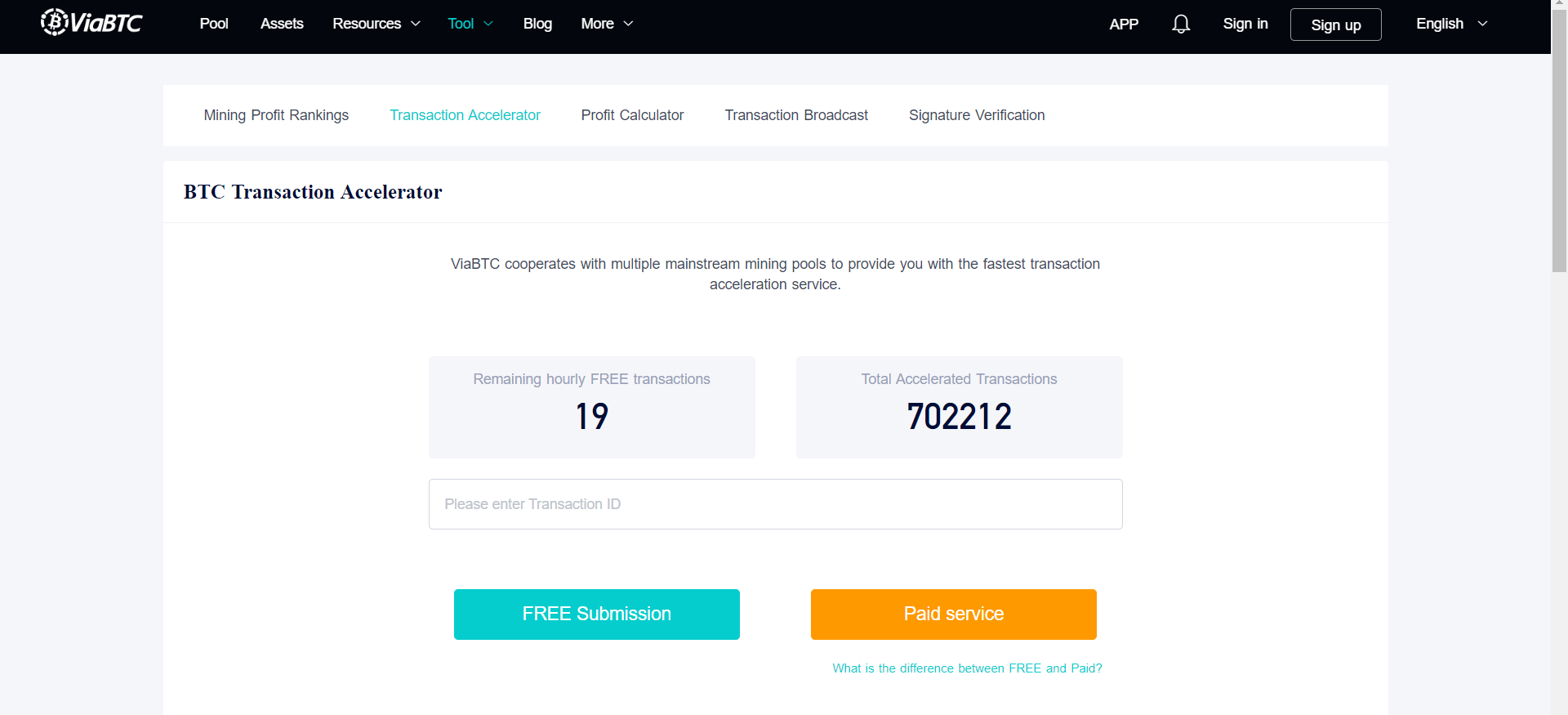This screenshot has height=715, width=1568.
Task: Expand the More dropdown
Action: pyautogui.click(x=607, y=24)
